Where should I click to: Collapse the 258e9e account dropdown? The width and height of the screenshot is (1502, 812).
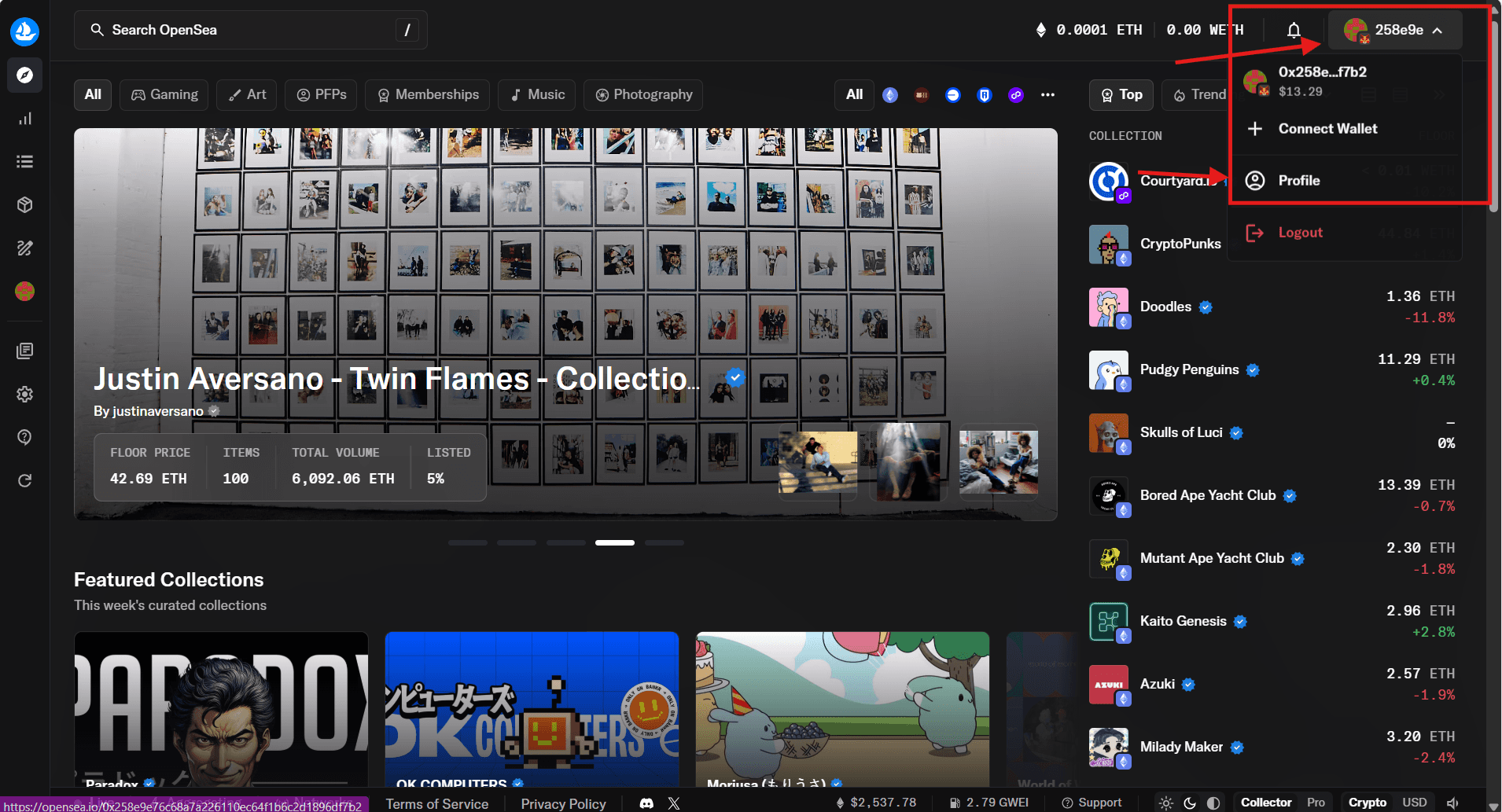click(x=1395, y=30)
